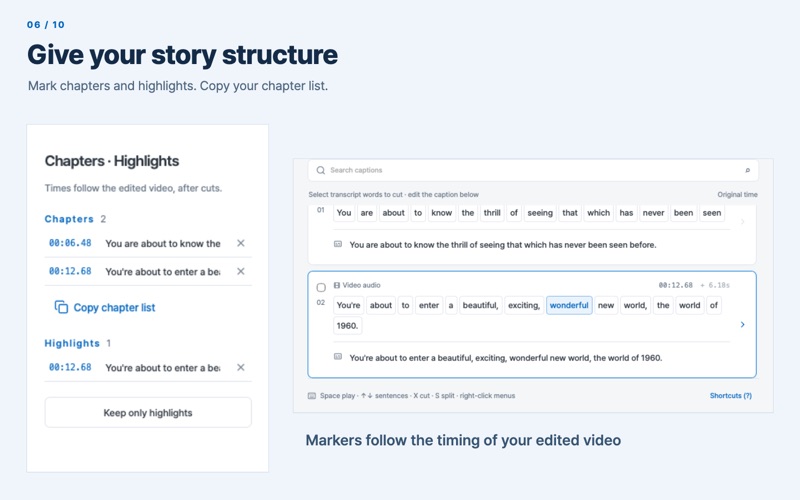Select the word 'exciting,' in segment 02

click(x=524, y=306)
